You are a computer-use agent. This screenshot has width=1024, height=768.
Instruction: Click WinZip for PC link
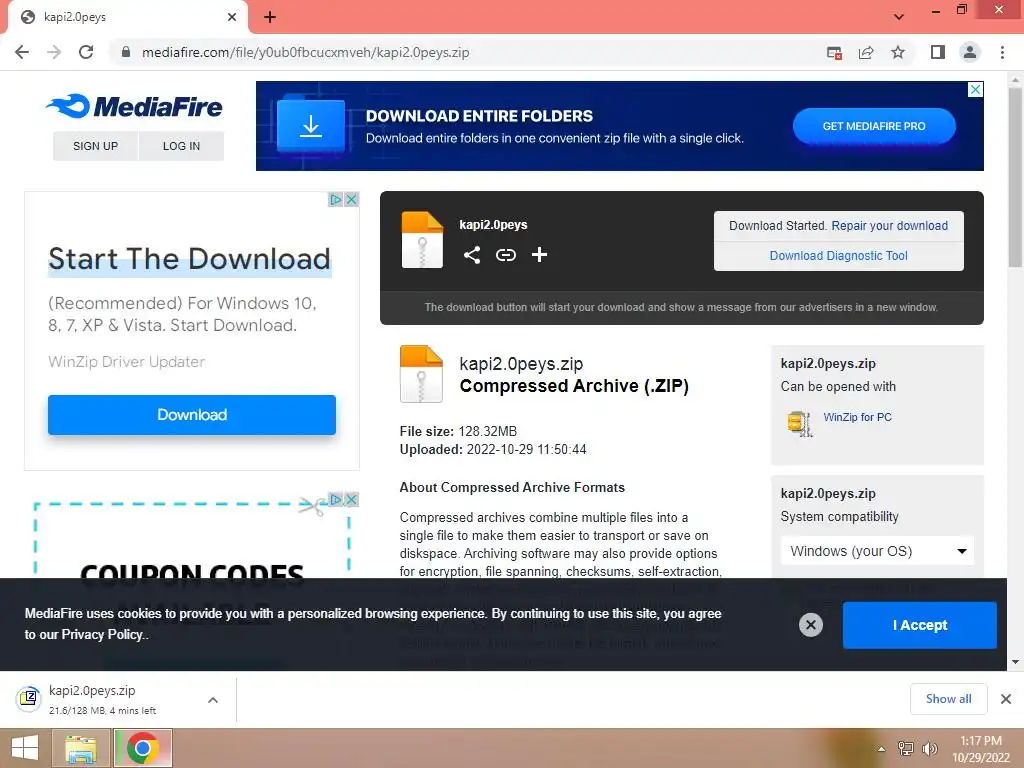point(857,417)
